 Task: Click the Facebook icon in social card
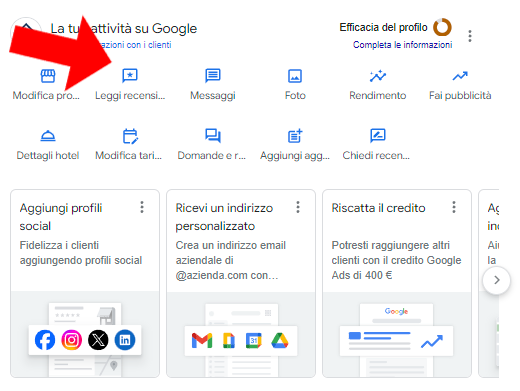tap(45, 340)
